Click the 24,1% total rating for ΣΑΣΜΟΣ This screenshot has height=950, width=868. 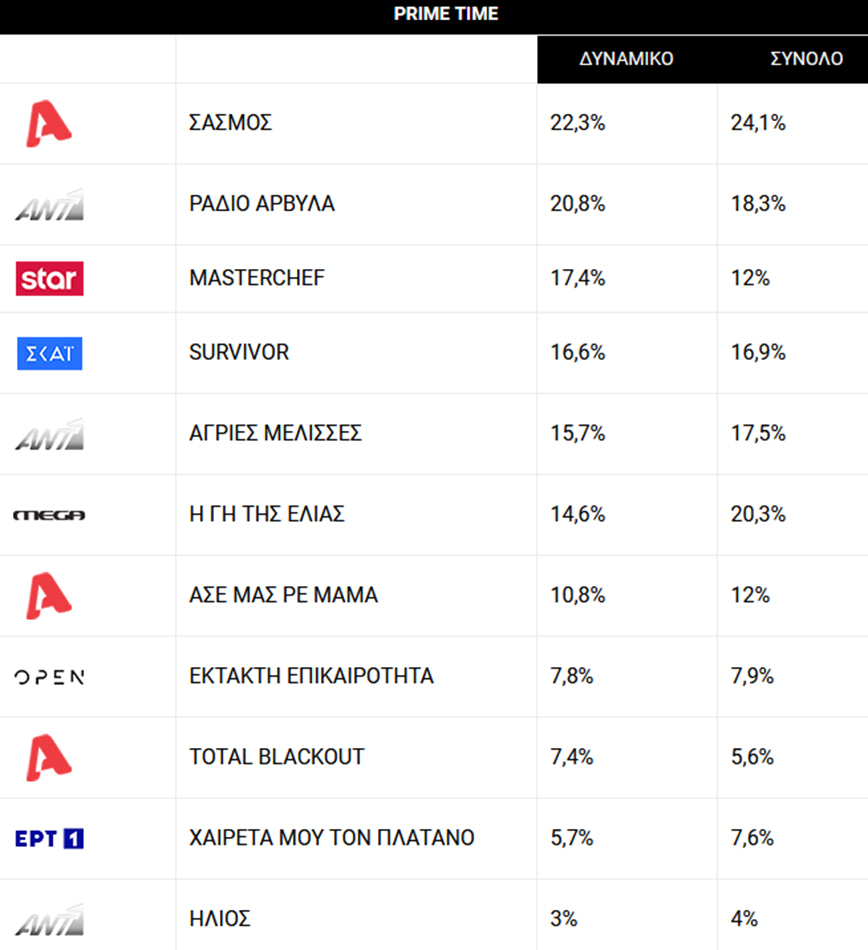pos(759,124)
